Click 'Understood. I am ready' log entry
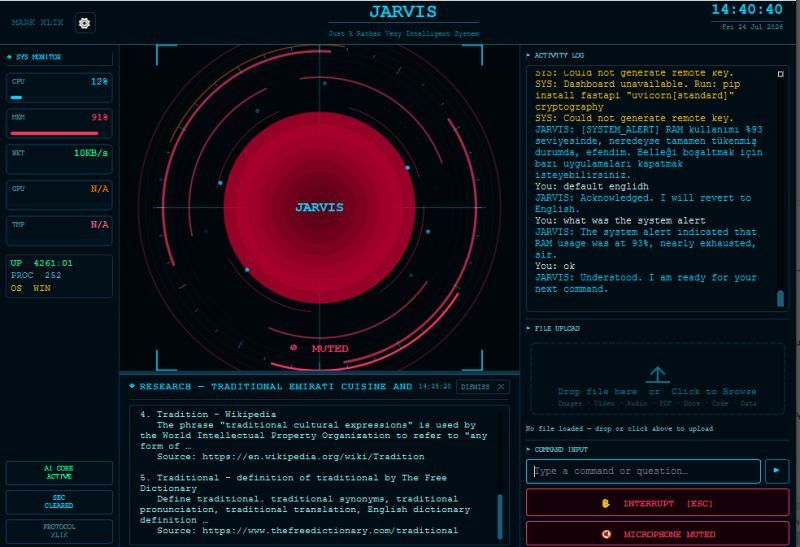Viewport: 800px width, 547px height. pyautogui.click(x=646, y=283)
